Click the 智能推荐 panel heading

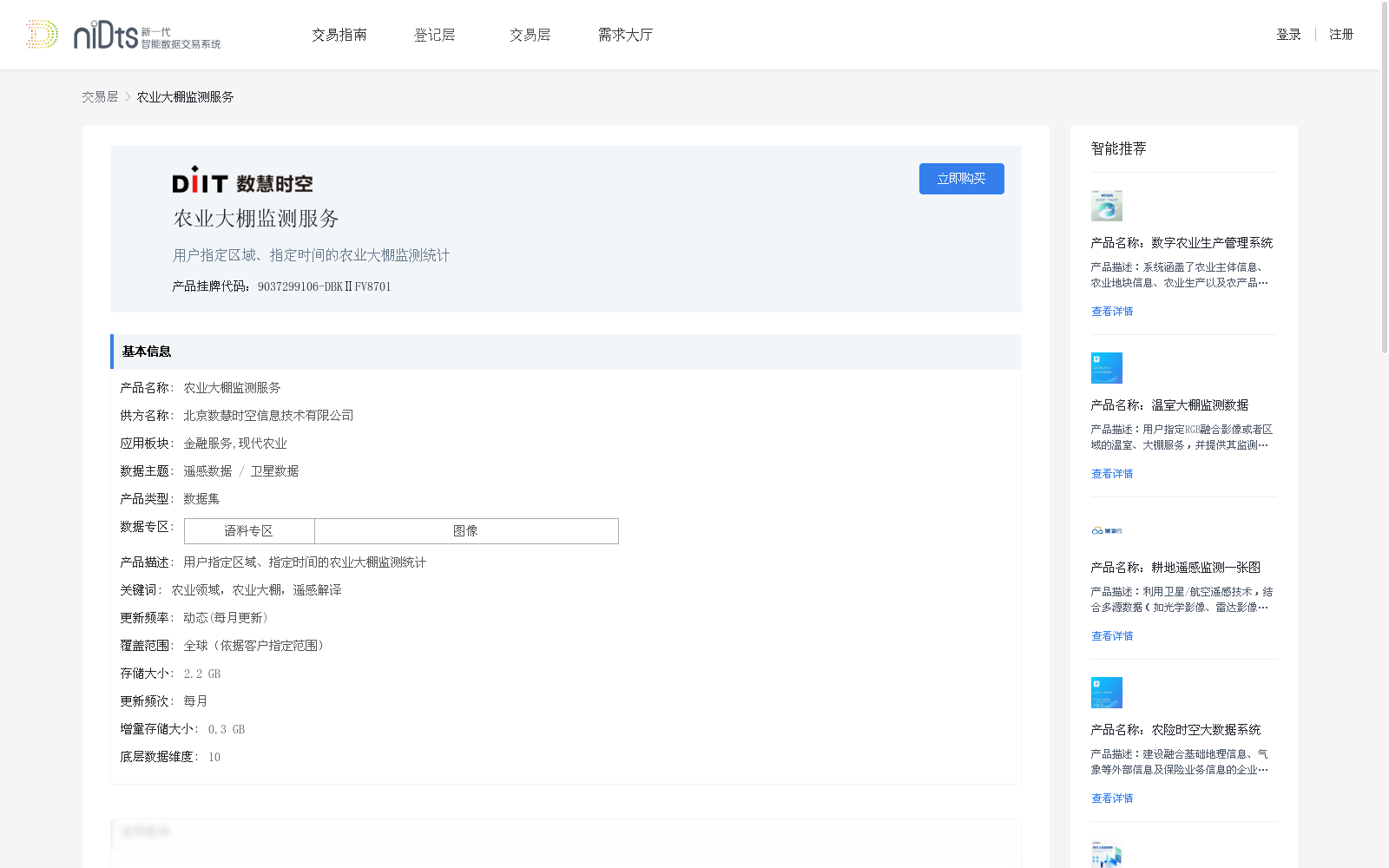click(x=1119, y=148)
